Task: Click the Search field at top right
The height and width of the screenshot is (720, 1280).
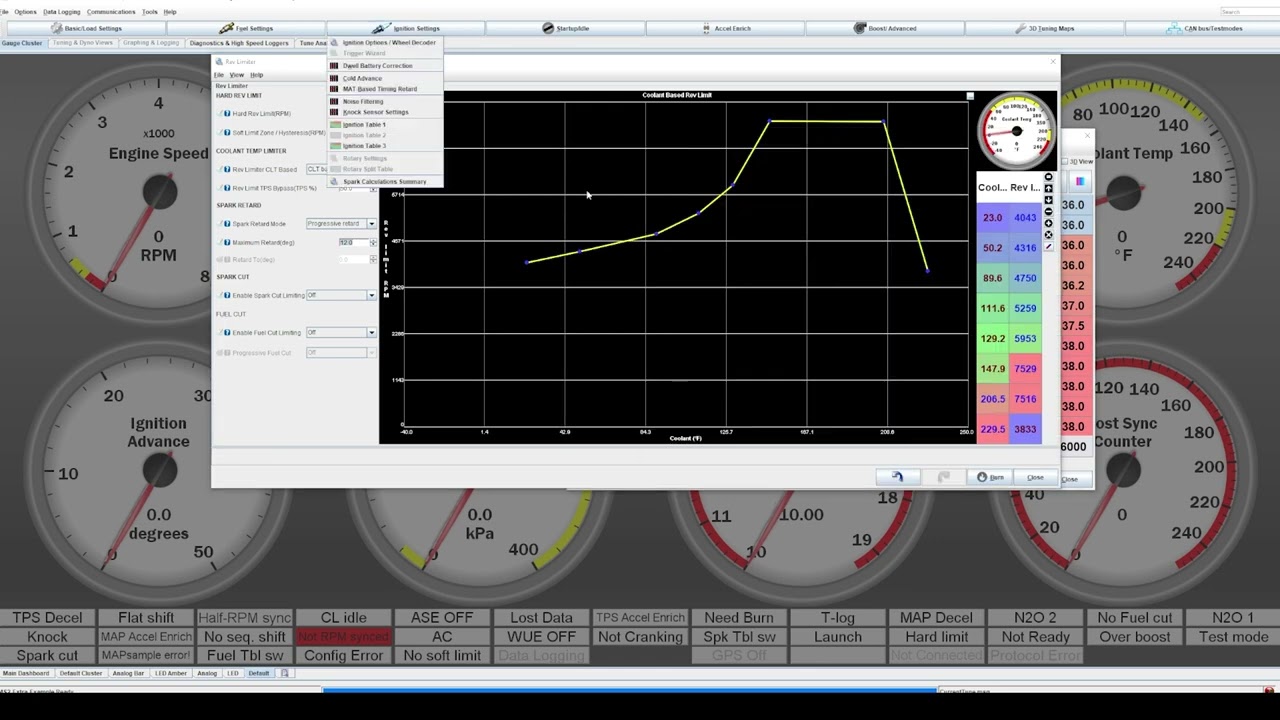Action: (1248, 12)
